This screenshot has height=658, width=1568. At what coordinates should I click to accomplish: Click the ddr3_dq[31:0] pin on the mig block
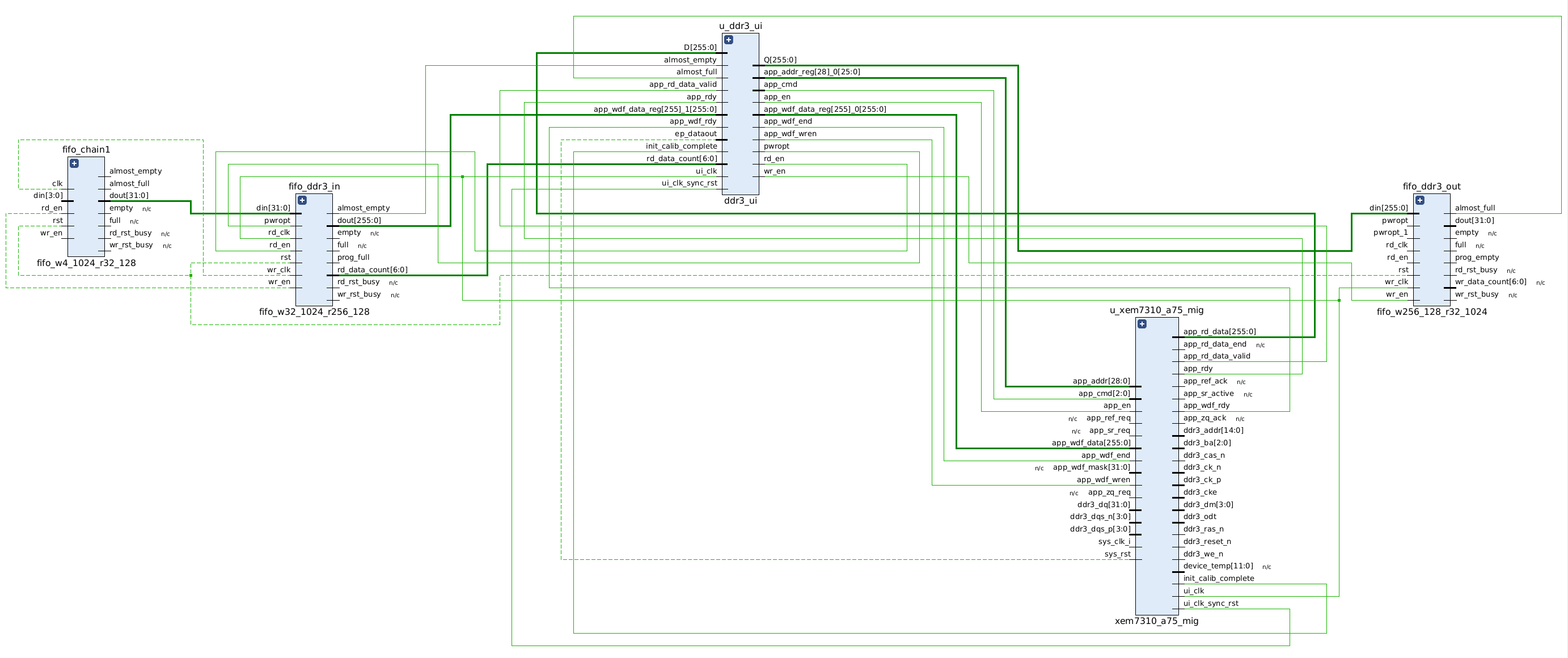pyautogui.click(x=1104, y=505)
